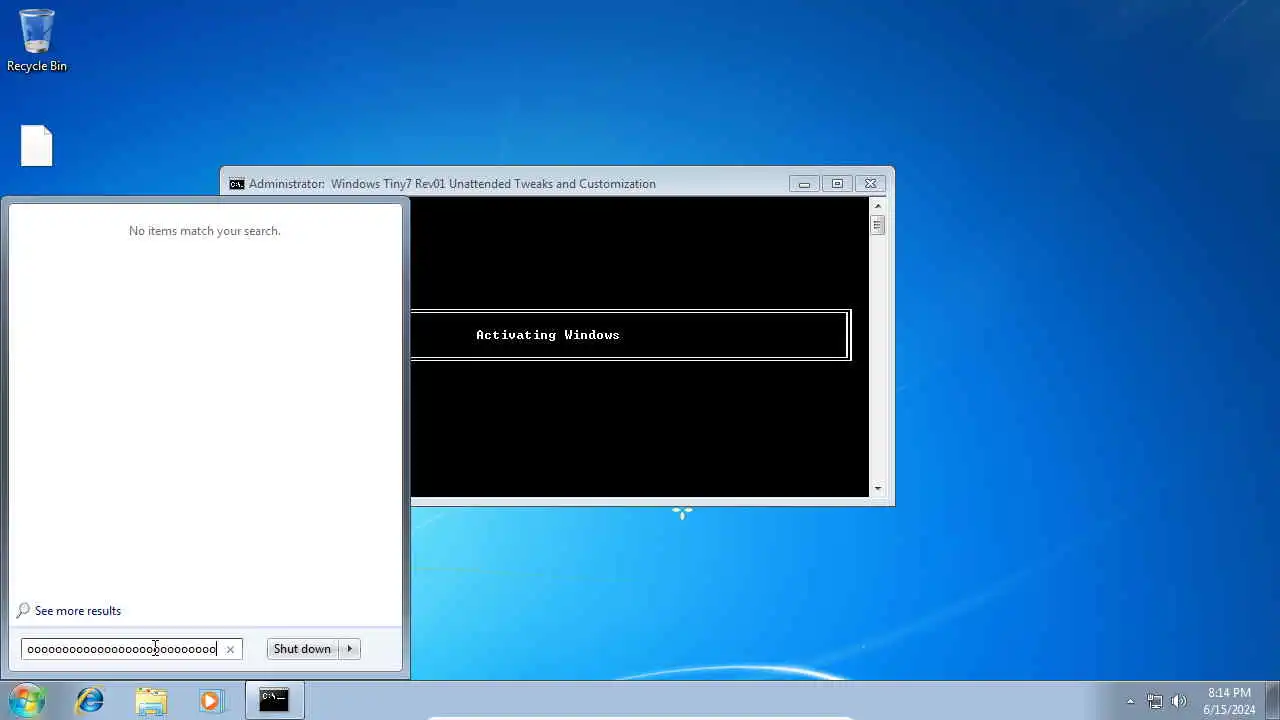Open Windows Media Player taskbar icon

(x=211, y=700)
